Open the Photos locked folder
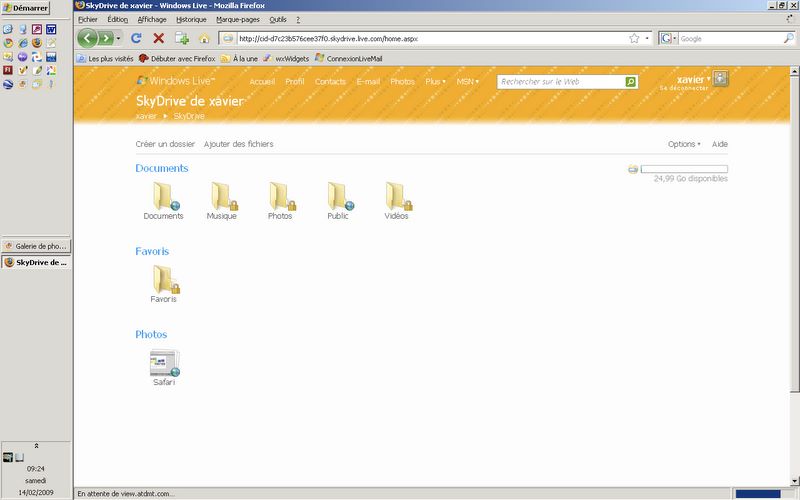This screenshot has width=800, height=500. [280, 201]
